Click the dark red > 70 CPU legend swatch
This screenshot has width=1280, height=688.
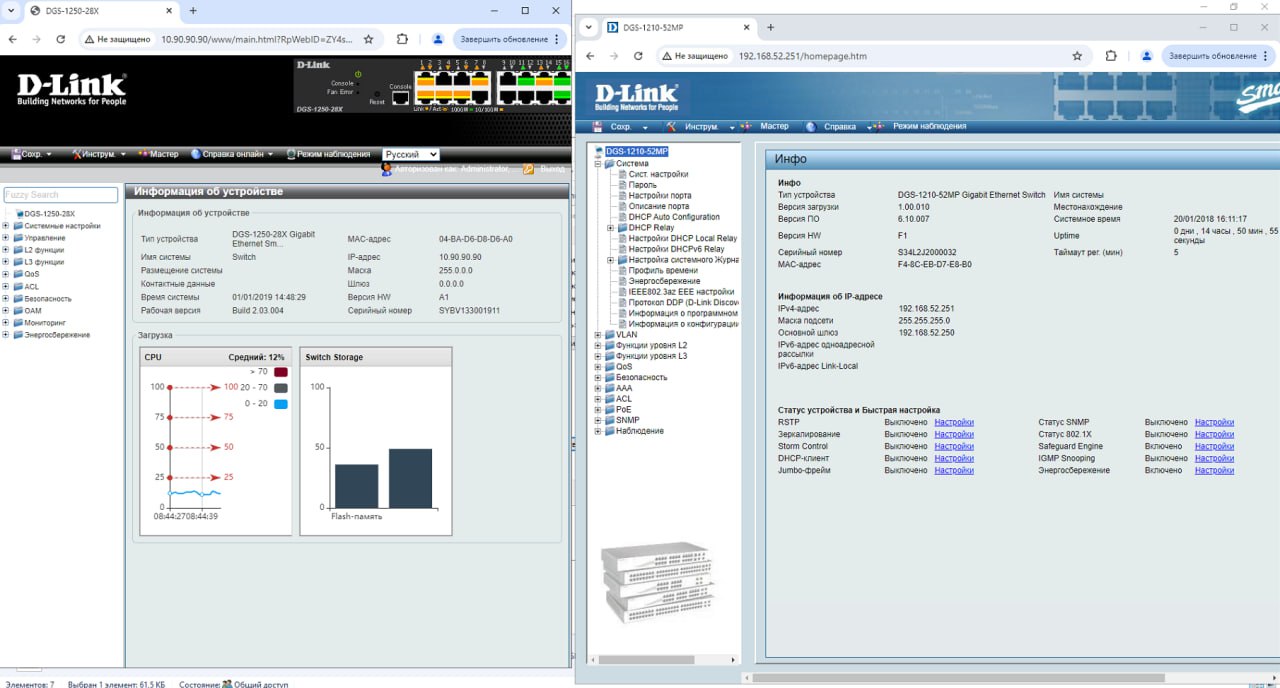point(281,372)
